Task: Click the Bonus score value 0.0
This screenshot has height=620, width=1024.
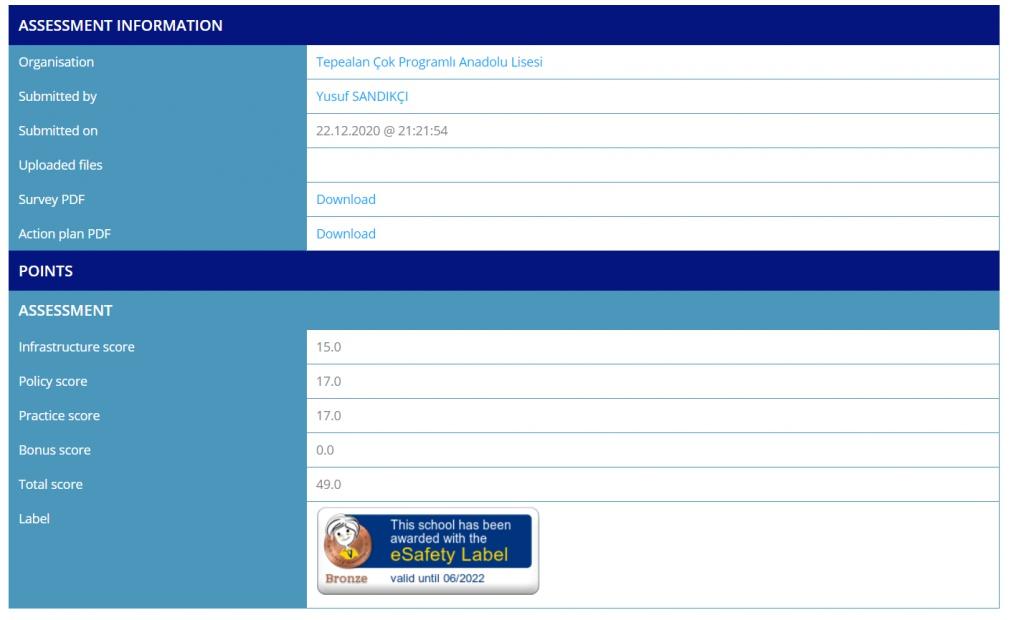Action: tap(325, 451)
